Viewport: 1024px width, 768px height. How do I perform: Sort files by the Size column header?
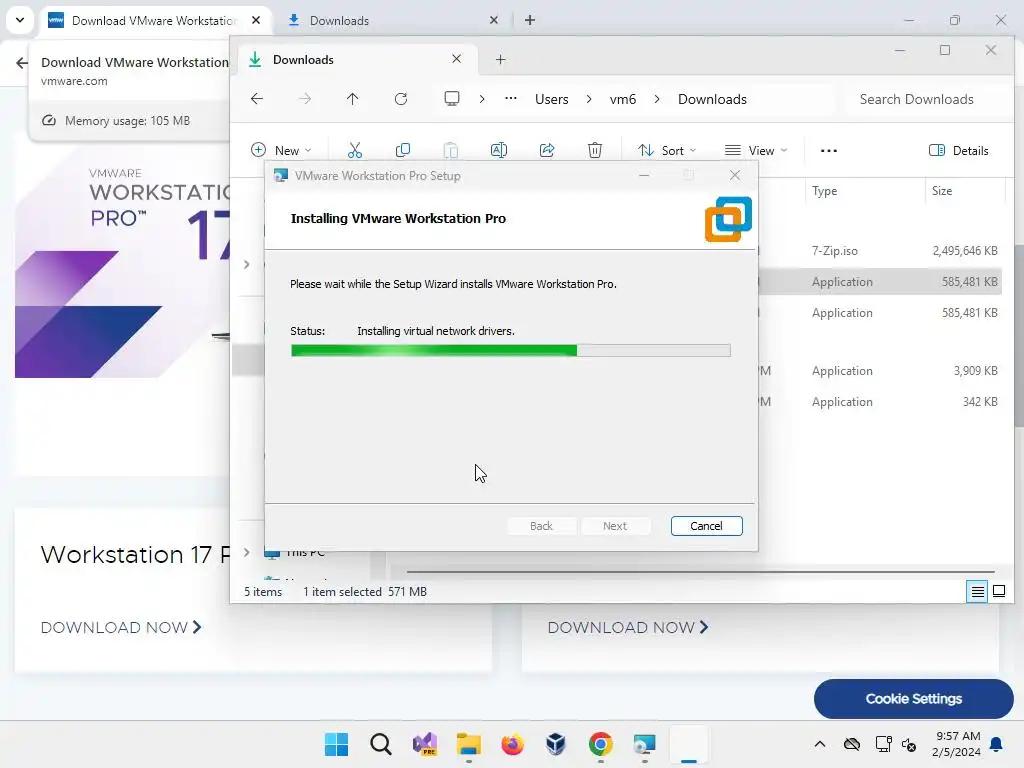pyautogui.click(x=942, y=191)
